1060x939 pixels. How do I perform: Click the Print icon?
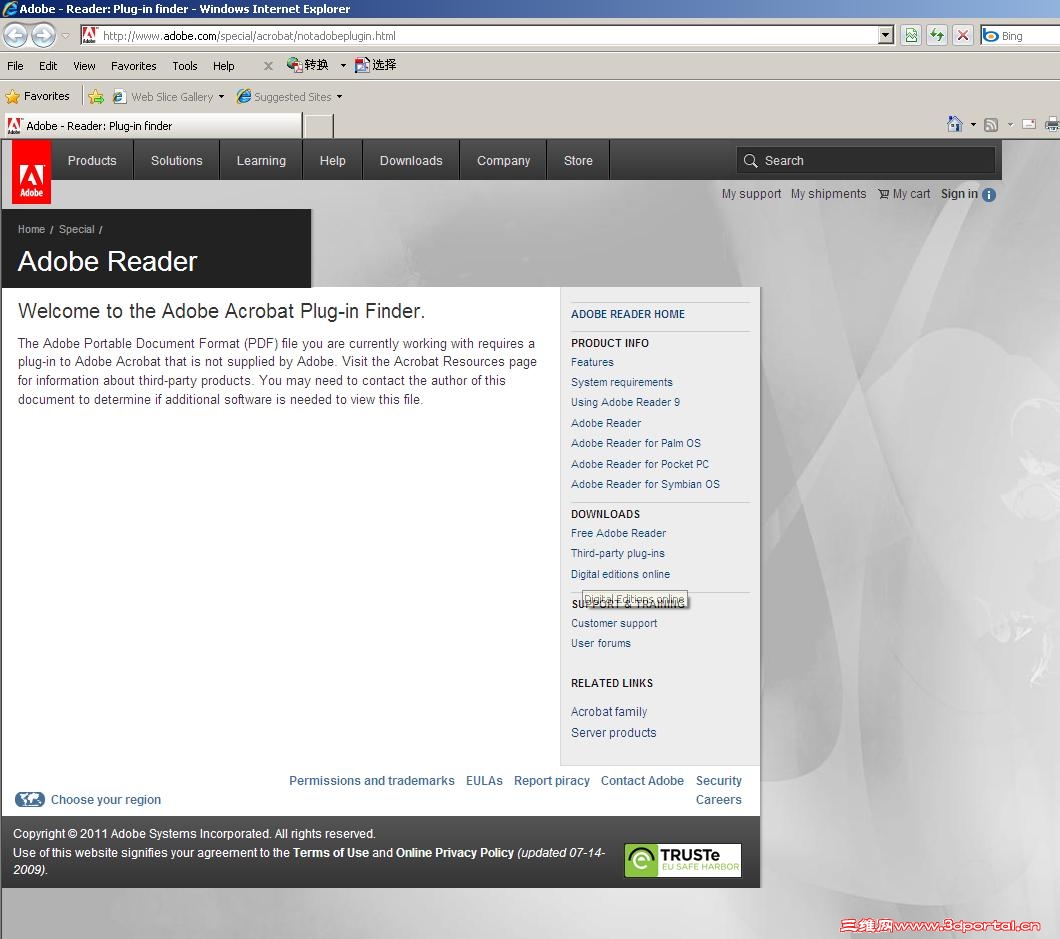(1052, 124)
